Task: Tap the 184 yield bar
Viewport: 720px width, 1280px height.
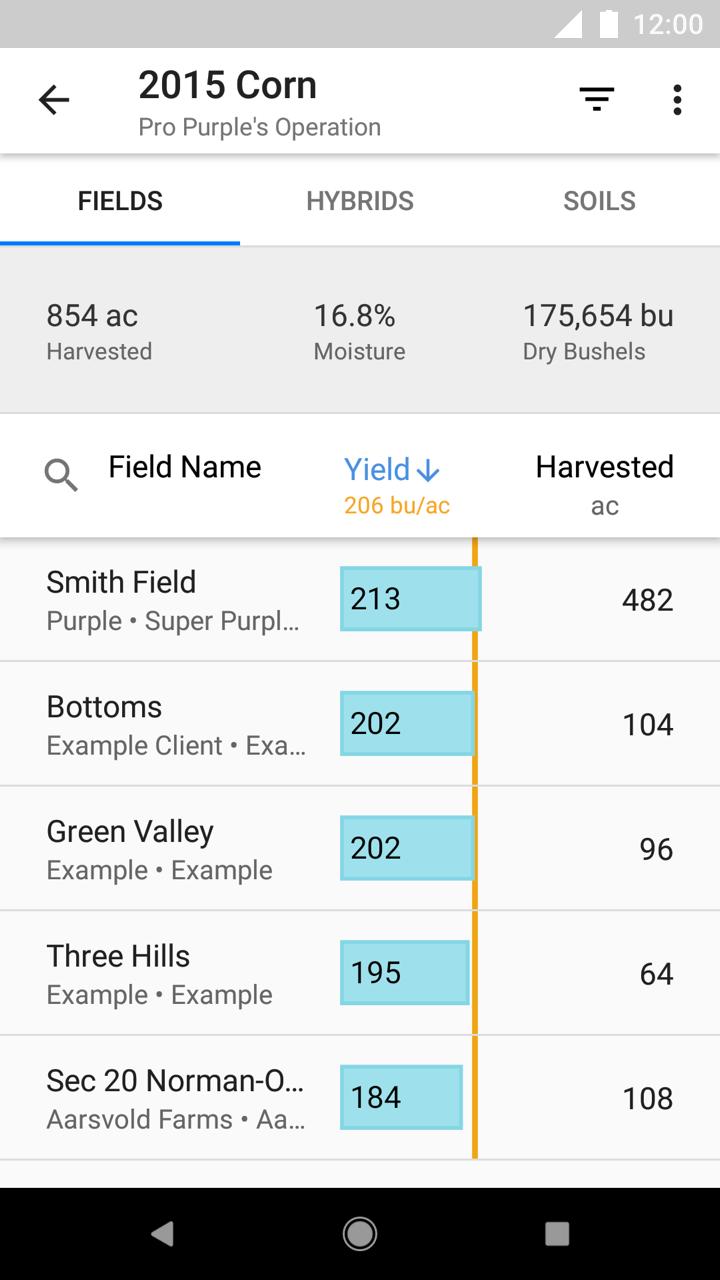Action: point(401,1098)
